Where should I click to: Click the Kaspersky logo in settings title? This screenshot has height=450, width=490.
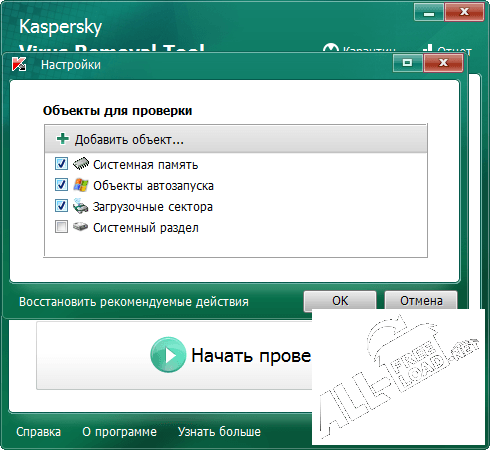coord(19,64)
